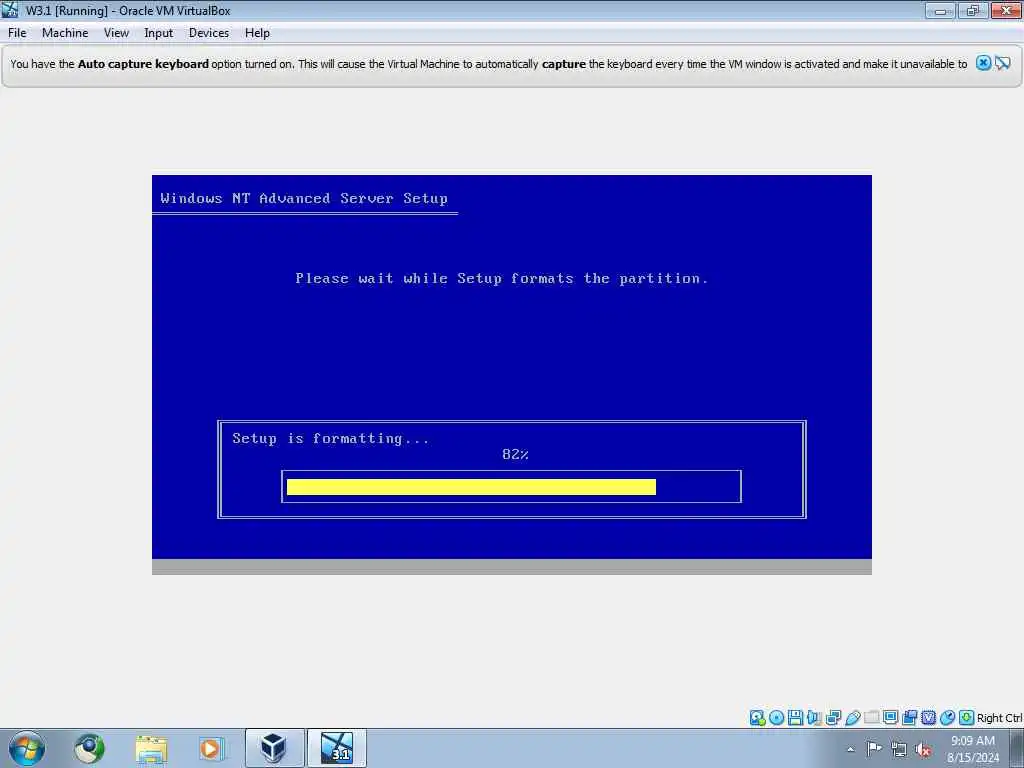This screenshot has width=1024, height=768.
Task: Switch to VirtualBox Manager in taskbar
Action: pyautogui.click(x=274, y=748)
